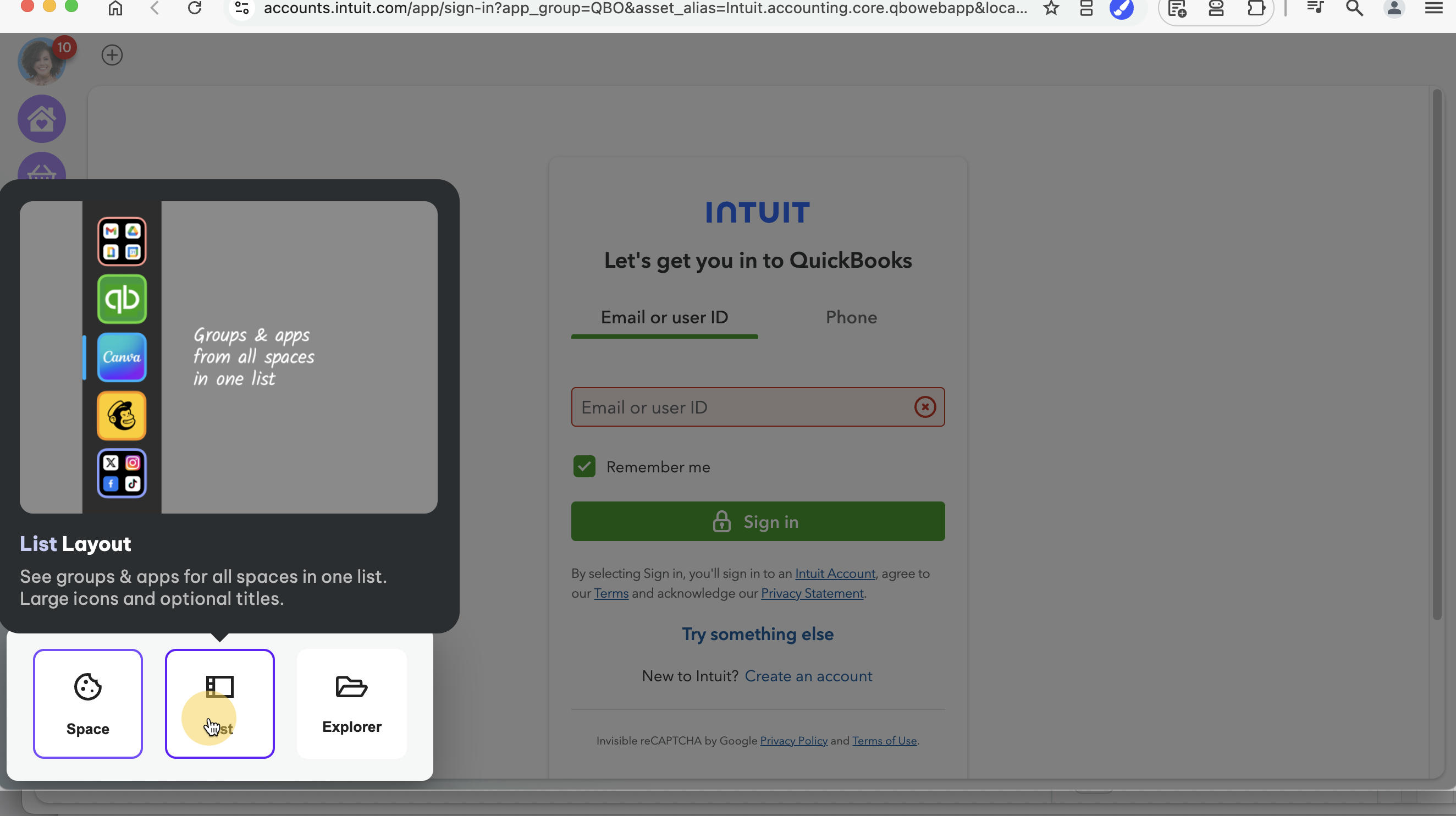
Task: Select the Explorer layout option
Action: point(351,703)
